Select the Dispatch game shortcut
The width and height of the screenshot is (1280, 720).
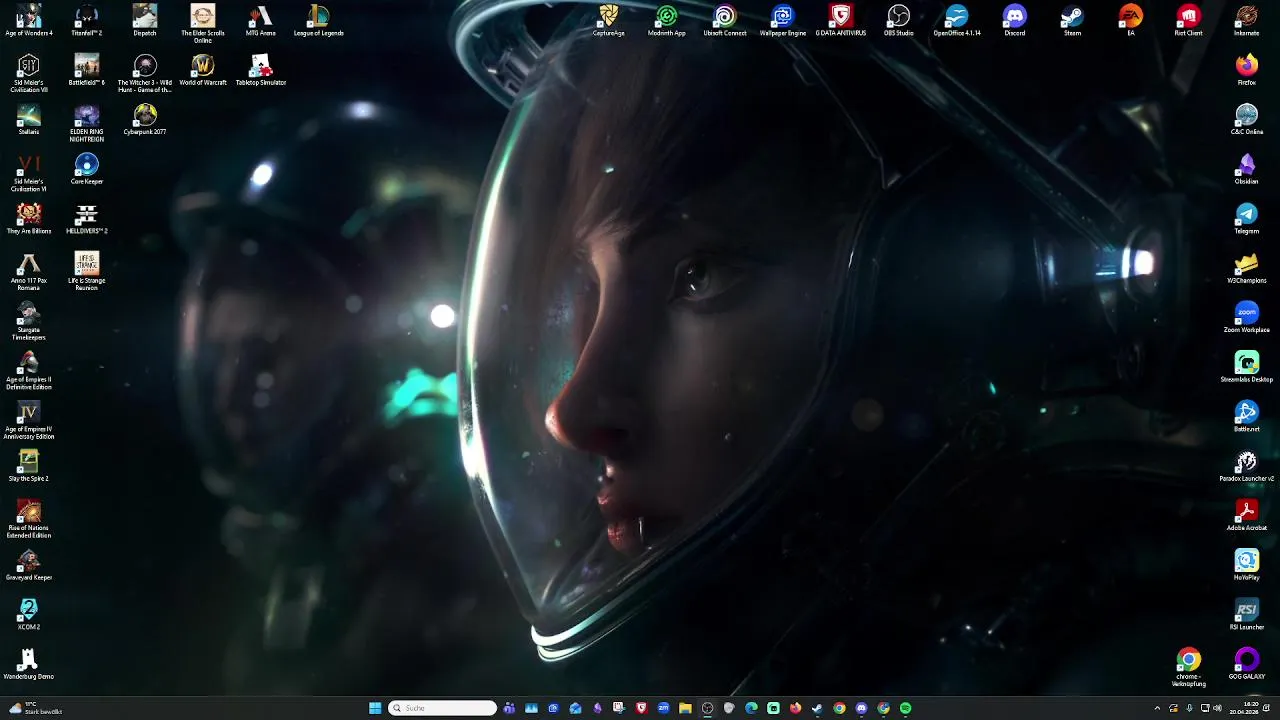[145, 20]
